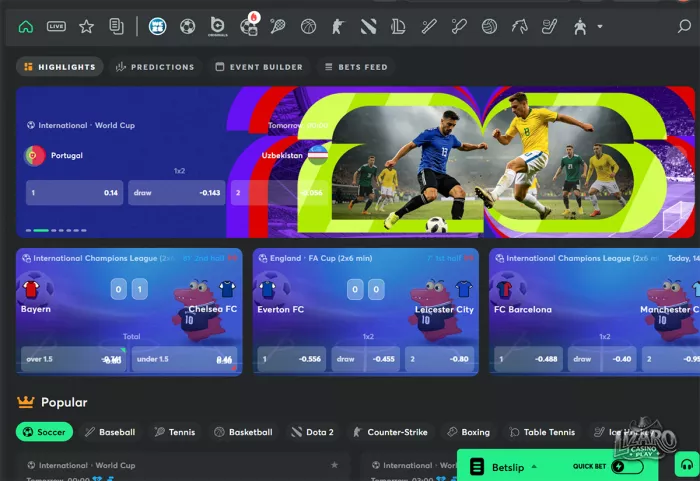Toggle the Quick Bet switch
This screenshot has height=481, width=700.
[627, 466]
